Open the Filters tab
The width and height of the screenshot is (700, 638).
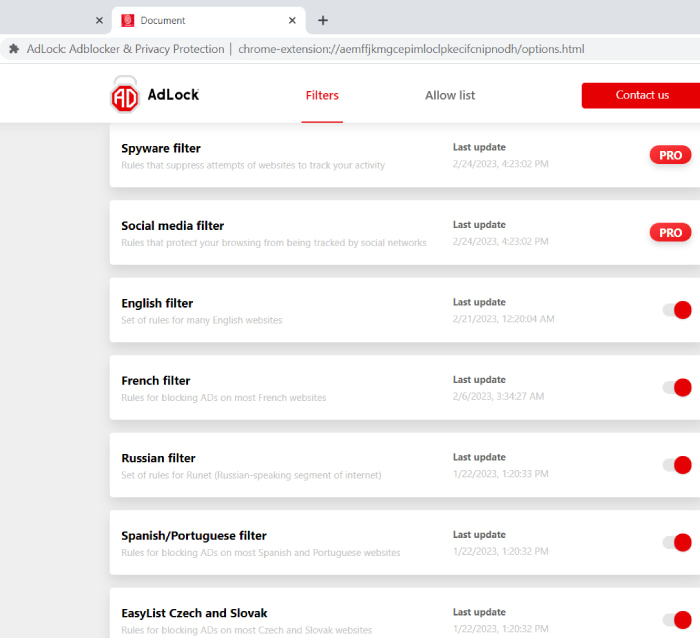(322, 95)
